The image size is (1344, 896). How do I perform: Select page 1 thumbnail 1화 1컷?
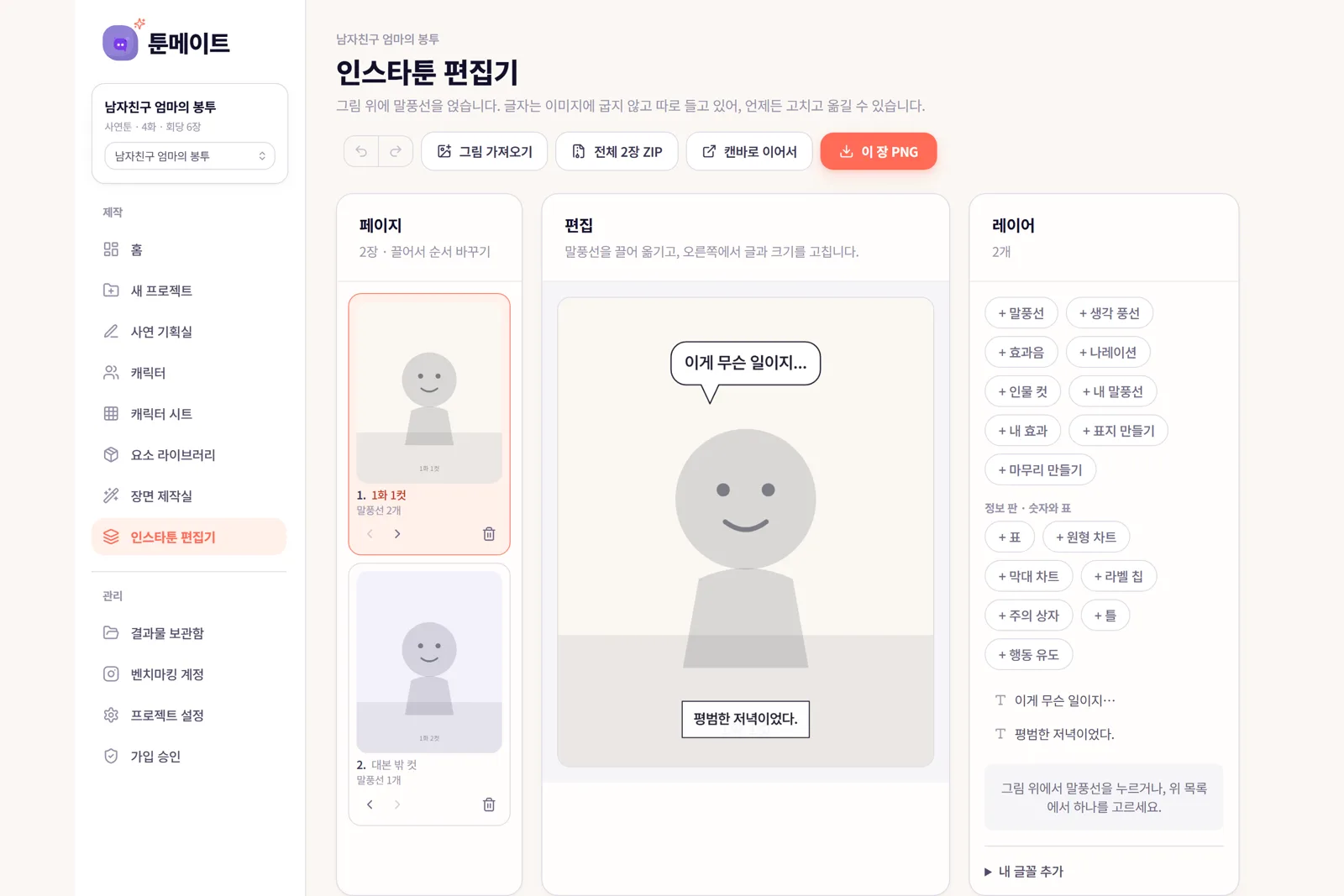429,390
